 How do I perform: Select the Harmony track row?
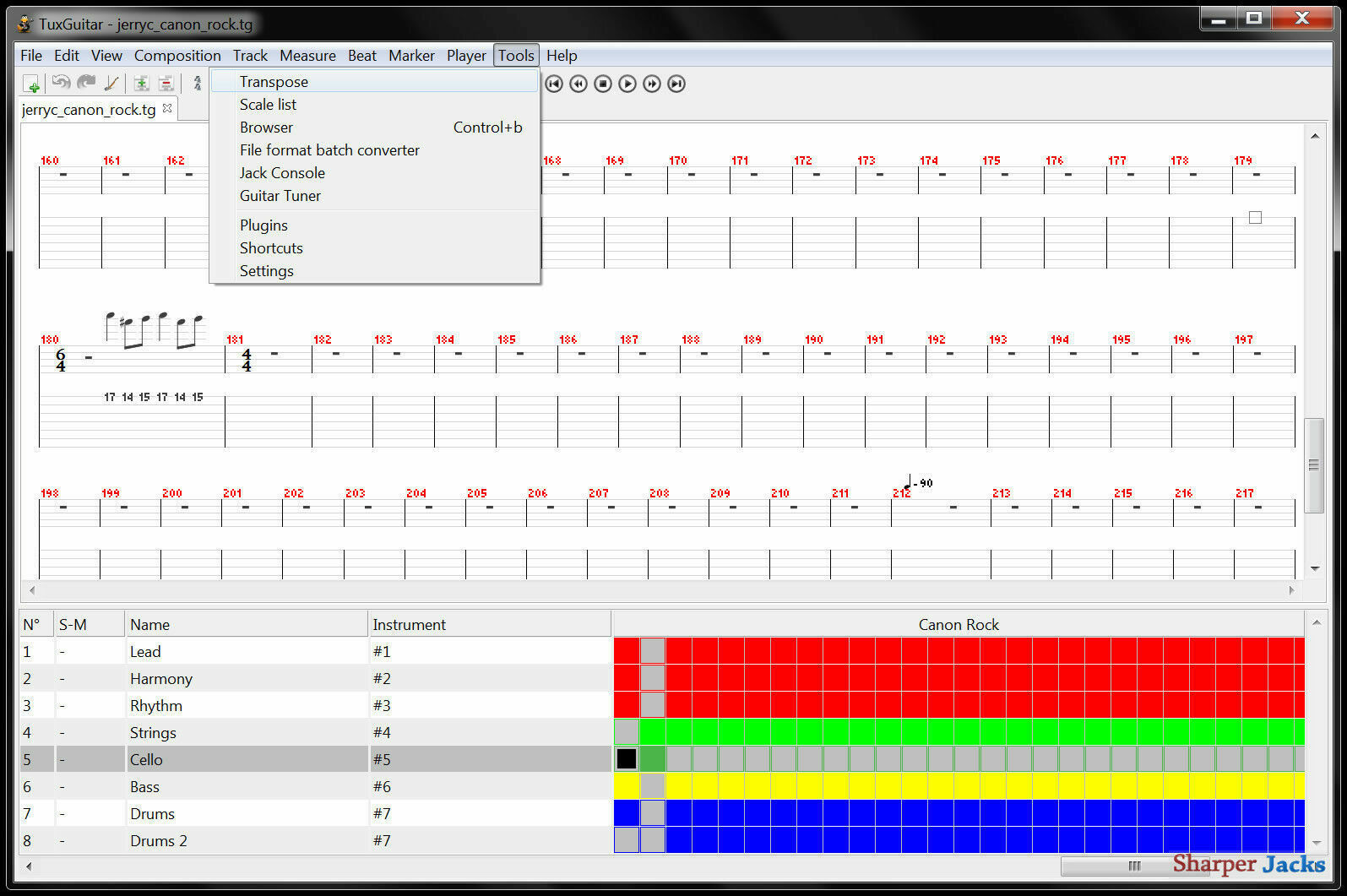tap(315, 678)
